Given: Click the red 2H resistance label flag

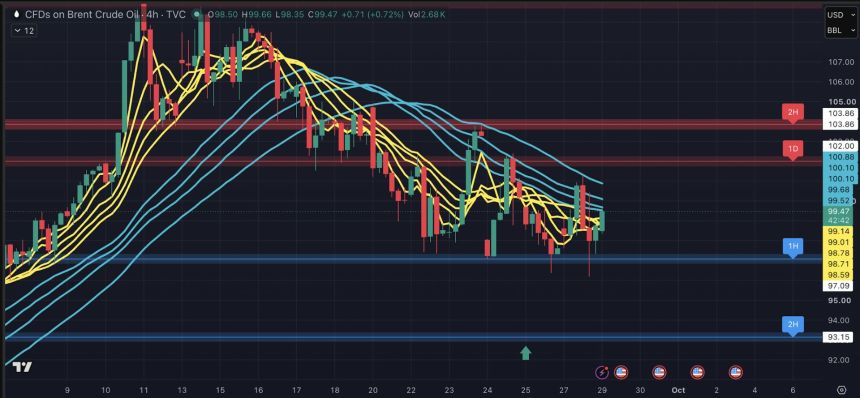Looking at the screenshot, I should pos(793,113).
